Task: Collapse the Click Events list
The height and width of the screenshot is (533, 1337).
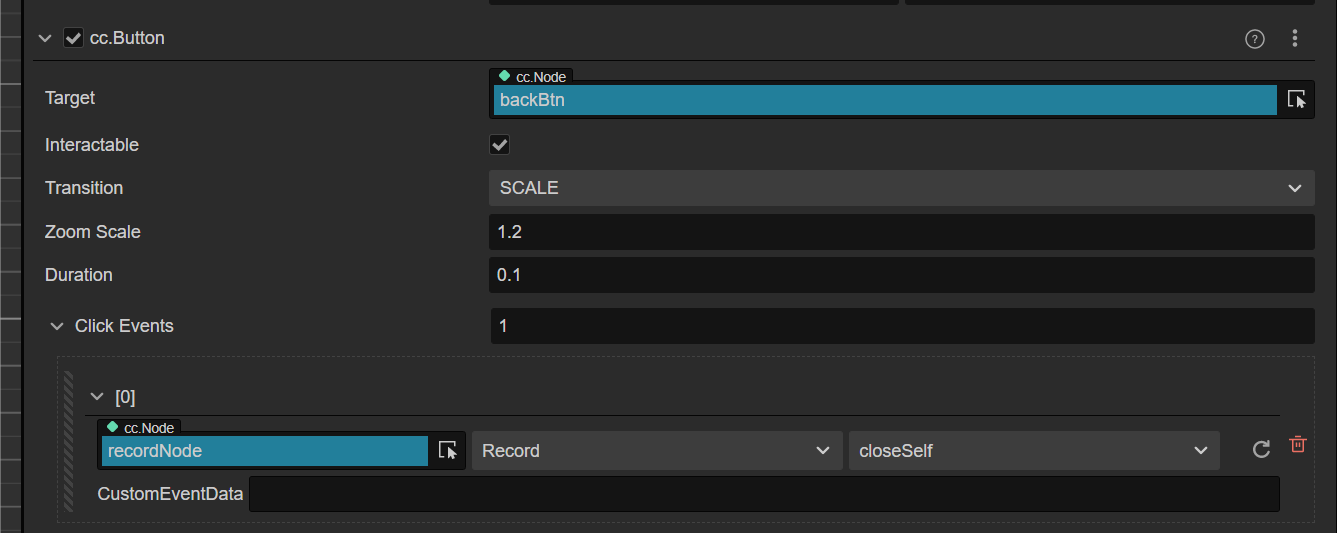Action: (56, 326)
